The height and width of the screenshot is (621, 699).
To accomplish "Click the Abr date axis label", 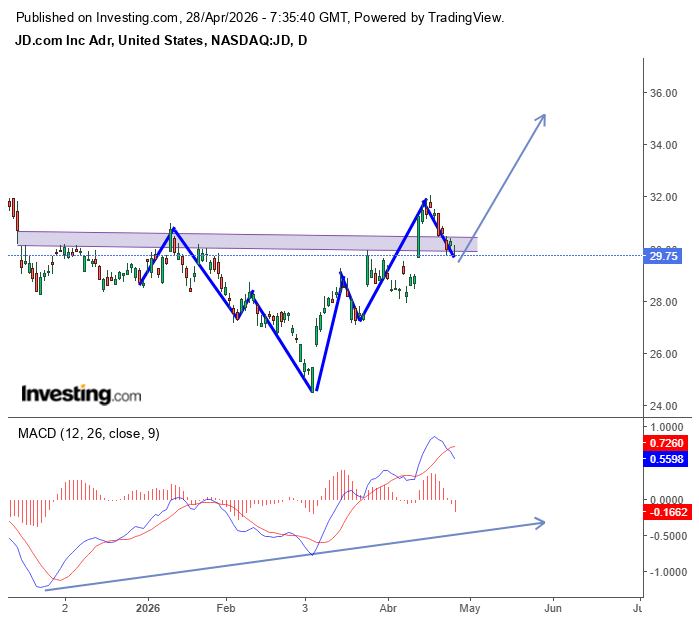I will click(388, 609).
